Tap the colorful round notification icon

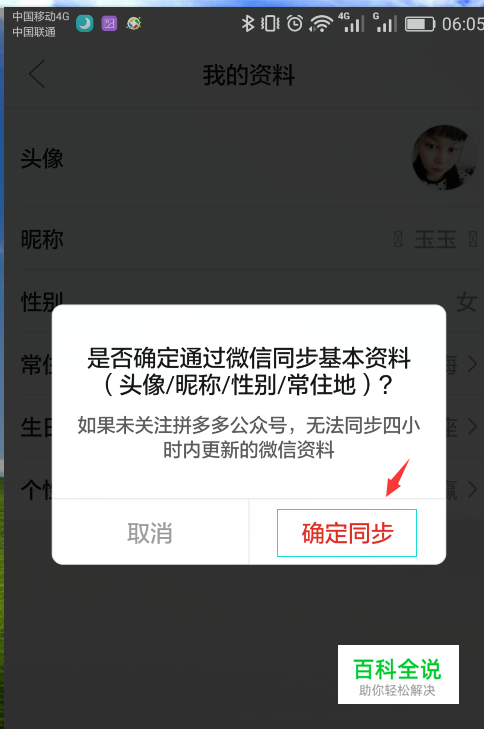[x=134, y=23]
